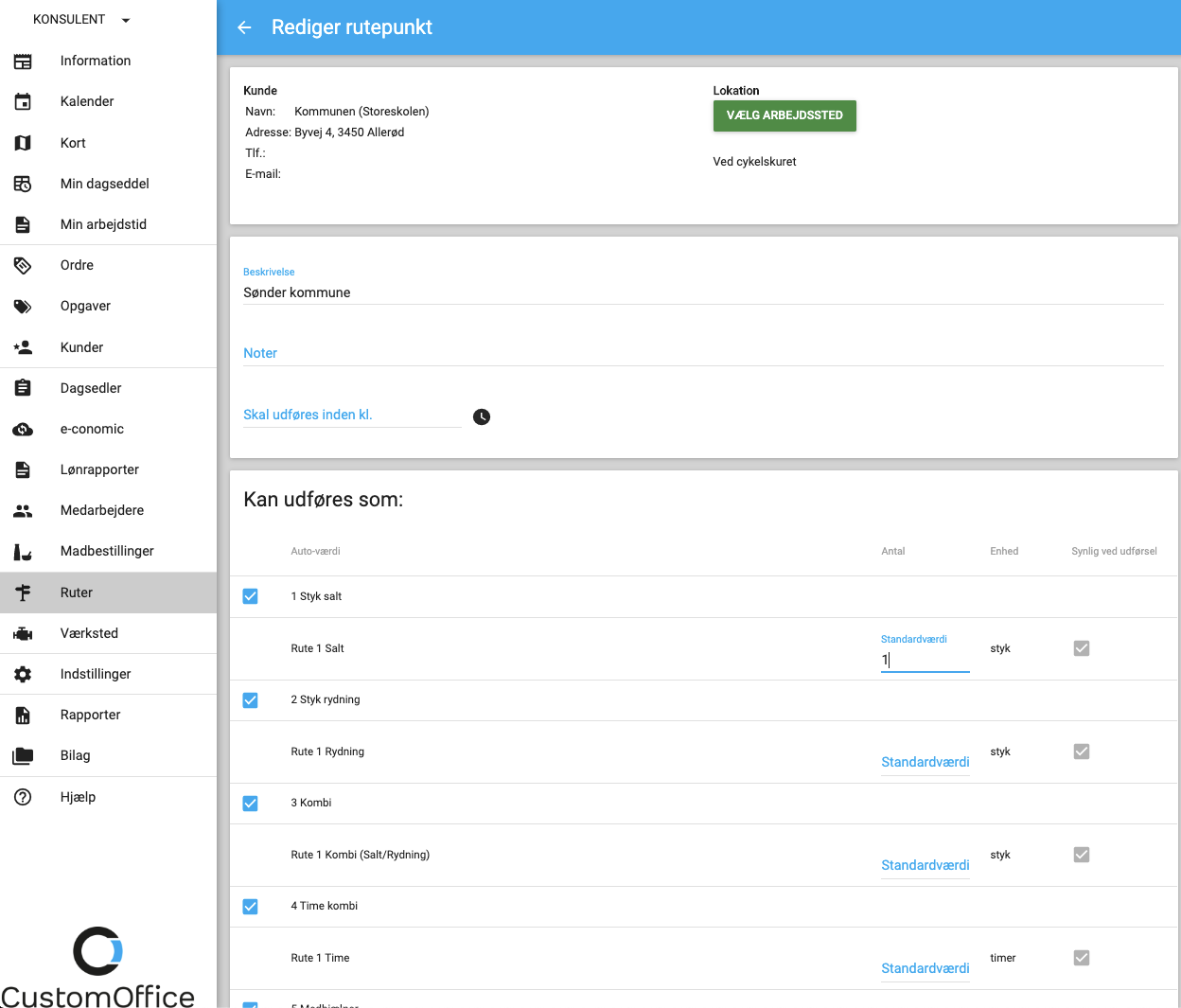
Task: Click the Kort map icon
Action: (23, 143)
